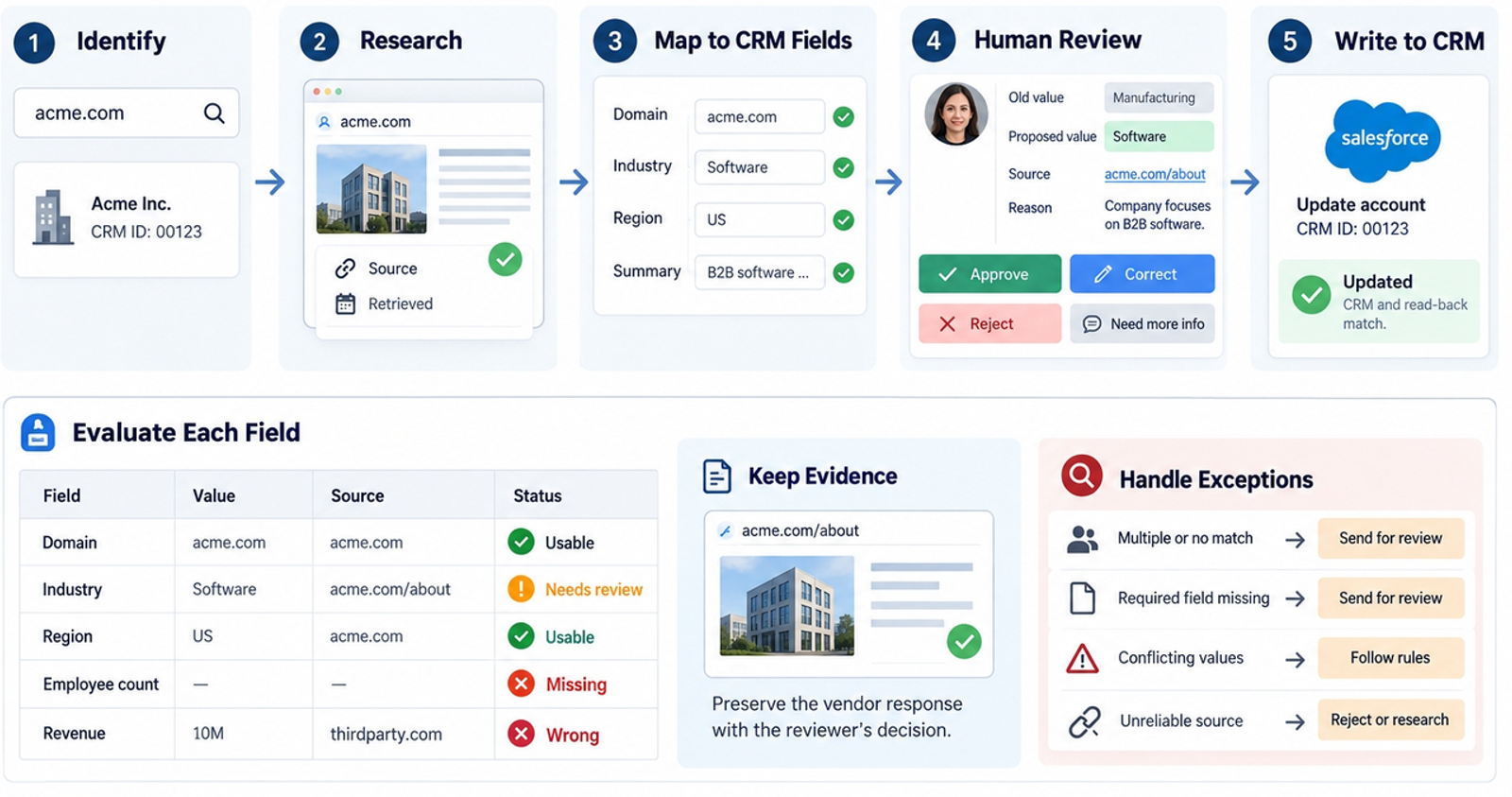
Task: Click the green check on Keep Evidence thumbnail
Action: 964,642
